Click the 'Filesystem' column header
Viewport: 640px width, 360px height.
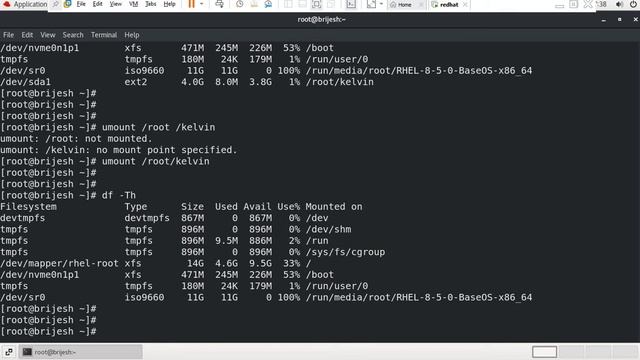(x=28, y=207)
